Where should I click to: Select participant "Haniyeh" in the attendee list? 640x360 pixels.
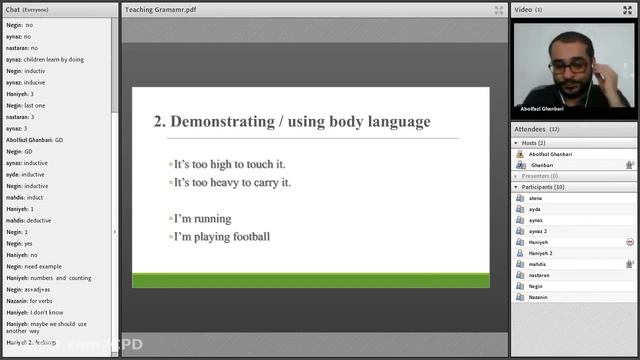pos(574,242)
